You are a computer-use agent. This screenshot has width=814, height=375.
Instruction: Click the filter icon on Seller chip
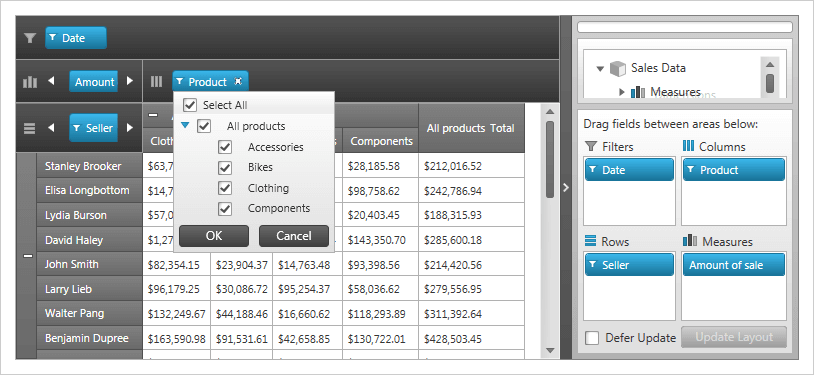(x=76, y=128)
